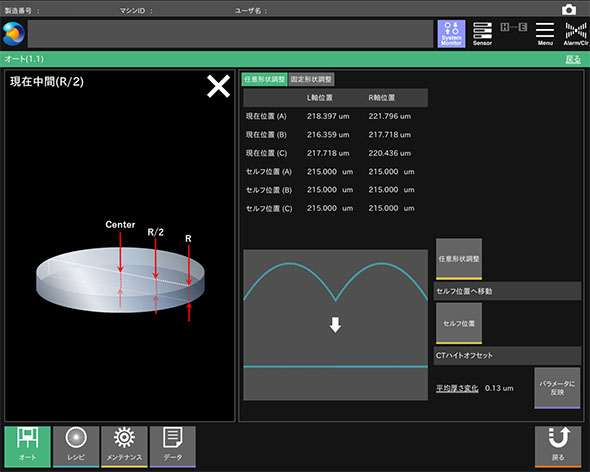Click the セルフ位置 button
Screen dimensions: 590x472
pyautogui.click(x=459, y=323)
